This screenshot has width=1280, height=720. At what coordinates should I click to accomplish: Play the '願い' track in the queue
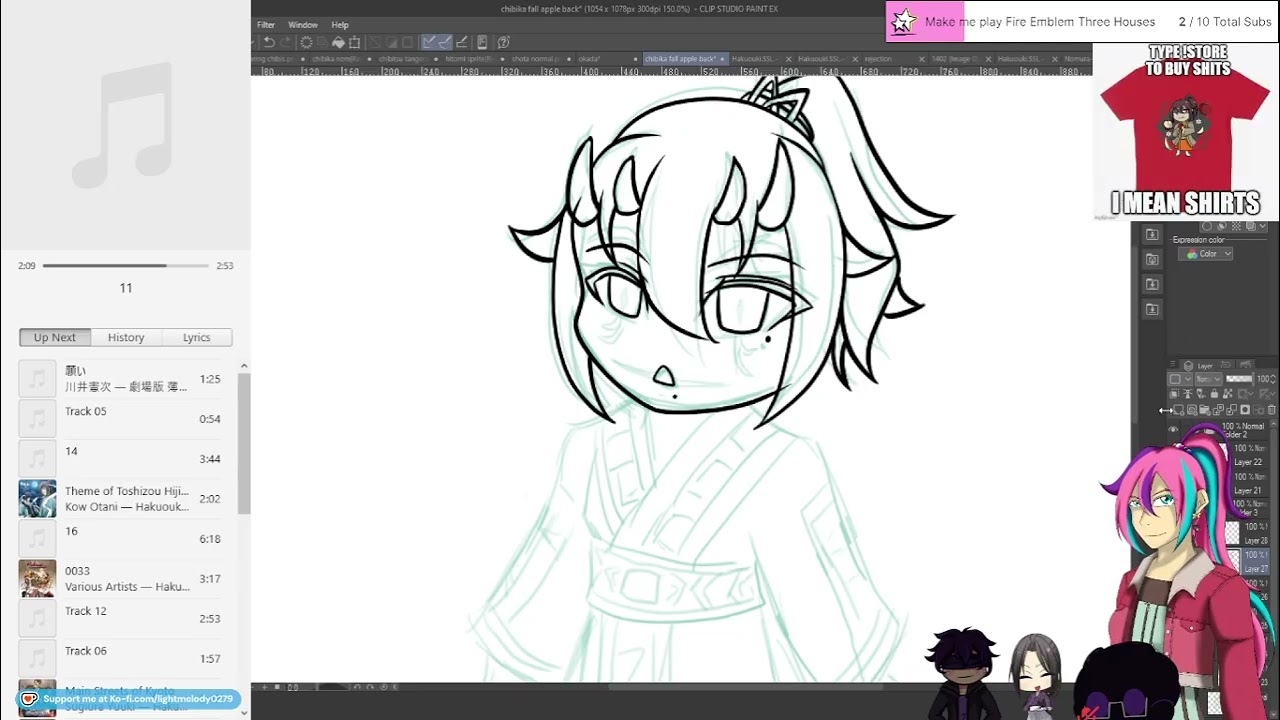tap(126, 378)
